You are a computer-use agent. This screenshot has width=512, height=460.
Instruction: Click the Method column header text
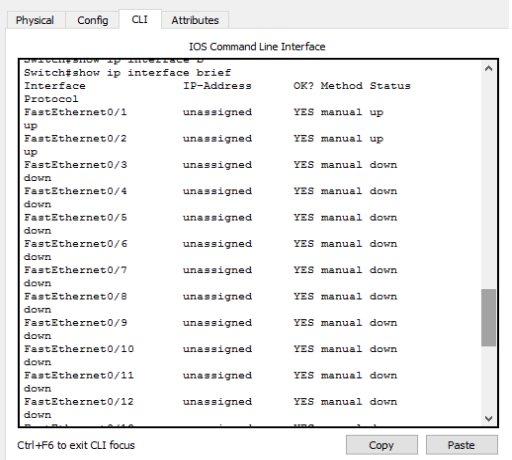342,86
